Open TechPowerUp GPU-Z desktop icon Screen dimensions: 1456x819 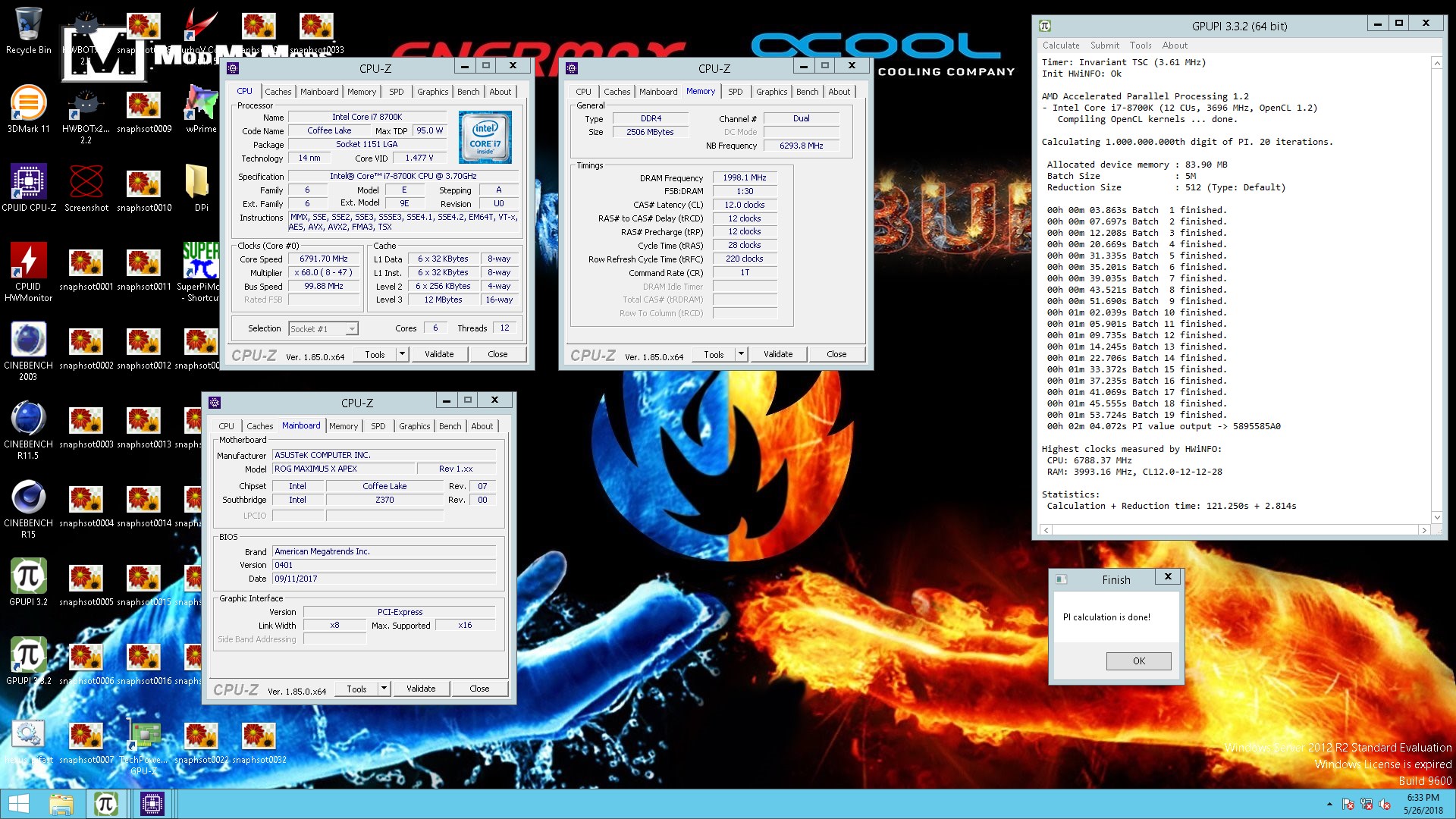click(143, 746)
